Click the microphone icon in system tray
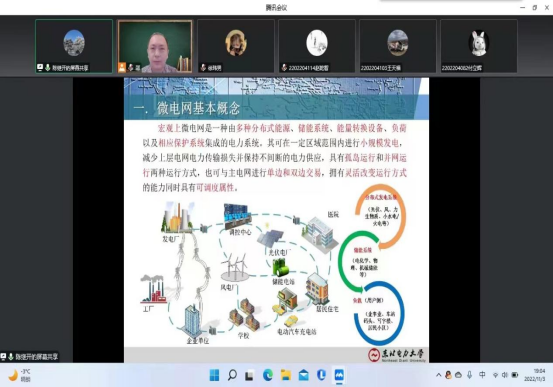The height and width of the screenshot is (387, 553). 469,375
